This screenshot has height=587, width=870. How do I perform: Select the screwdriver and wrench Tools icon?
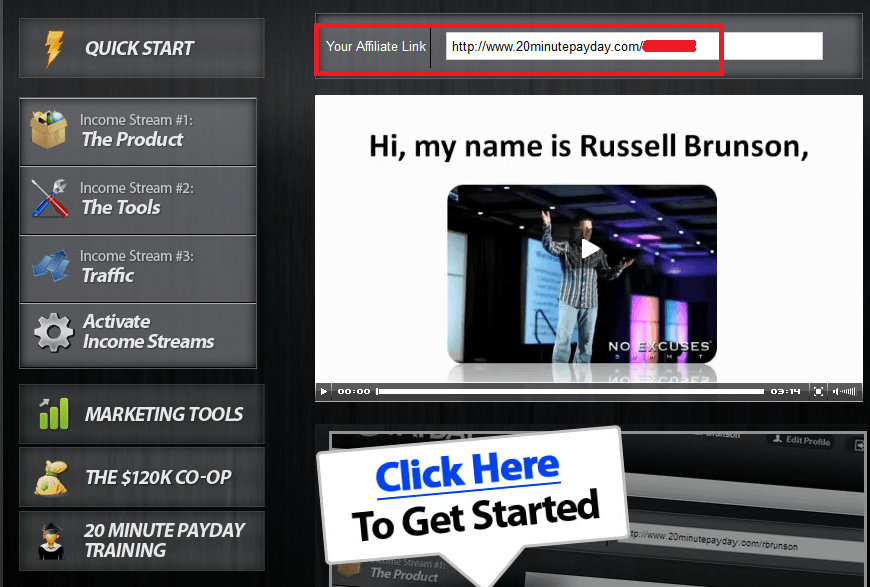tap(49, 198)
